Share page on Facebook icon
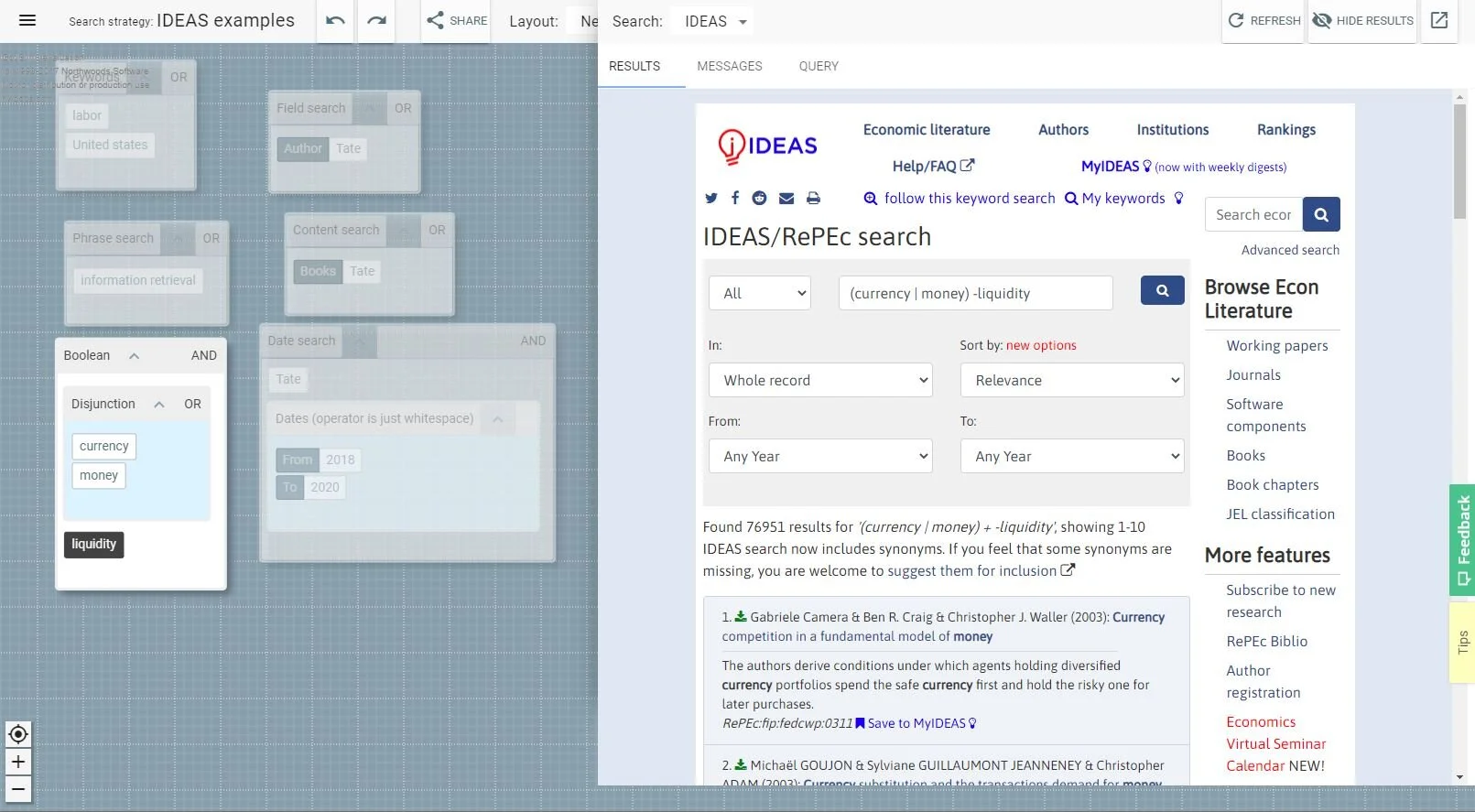The image size is (1475, 812). click(x=734, y=198)
